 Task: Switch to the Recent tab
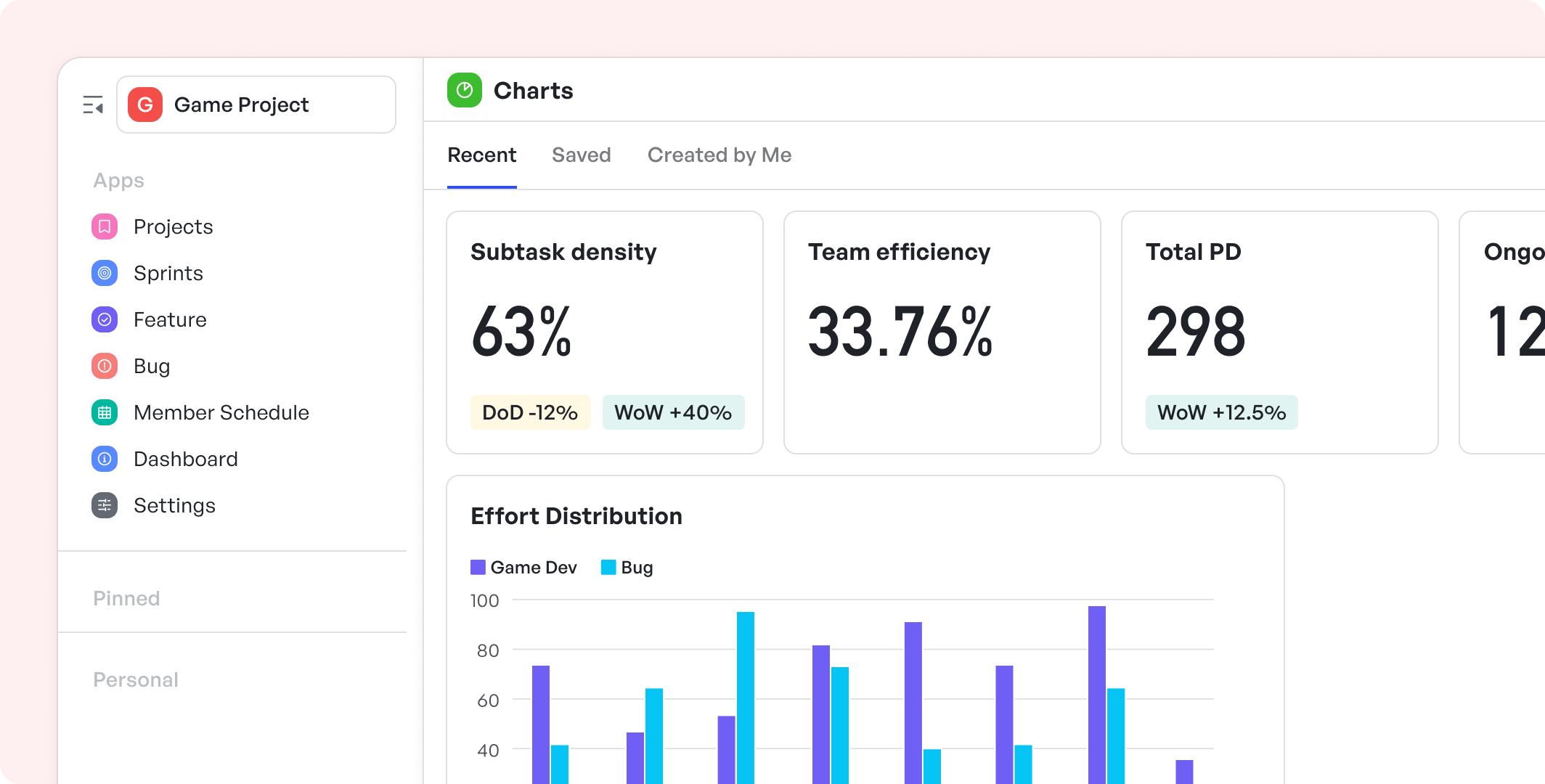482,155
